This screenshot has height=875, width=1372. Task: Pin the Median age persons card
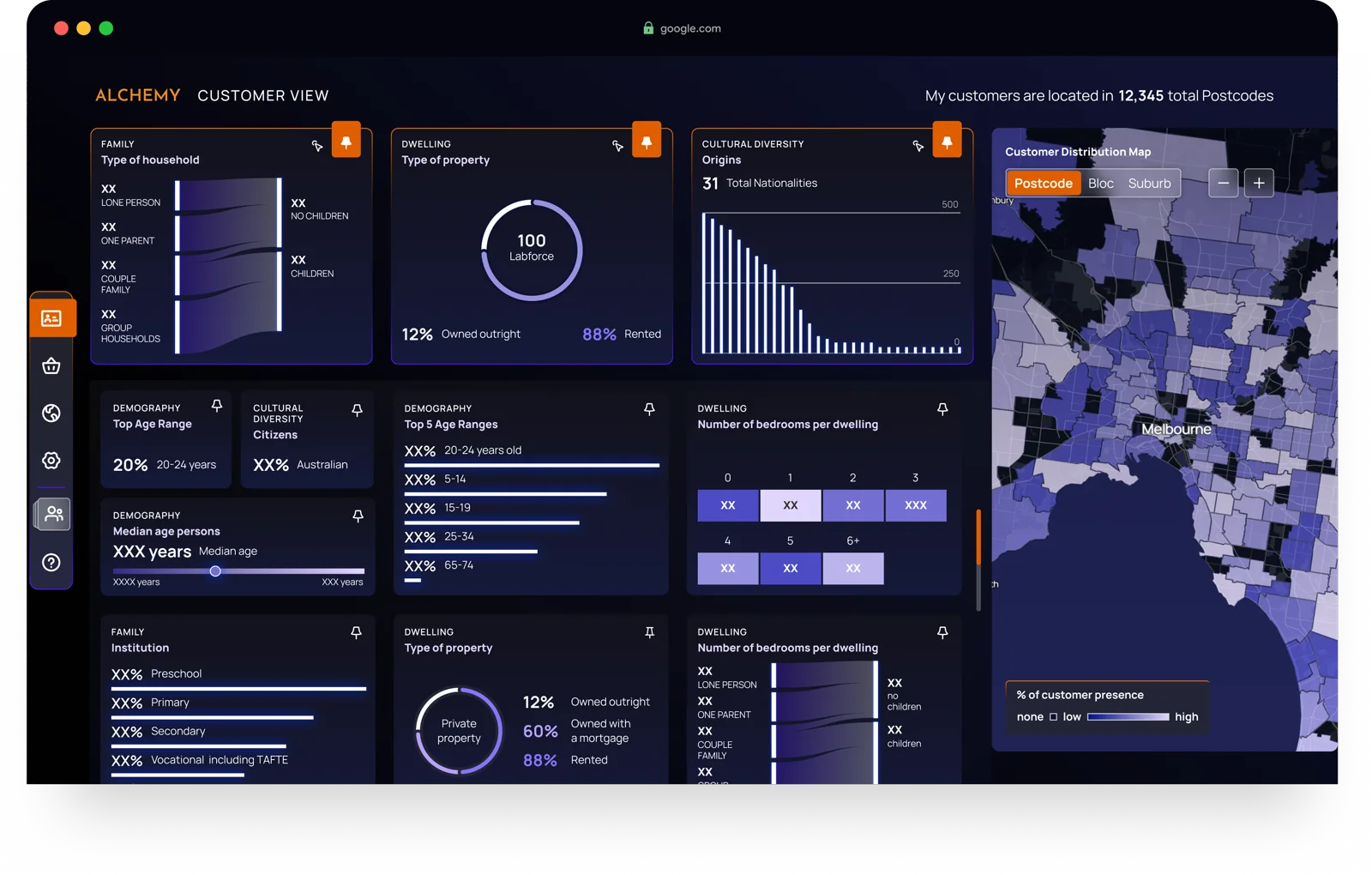tap(358, 516)
